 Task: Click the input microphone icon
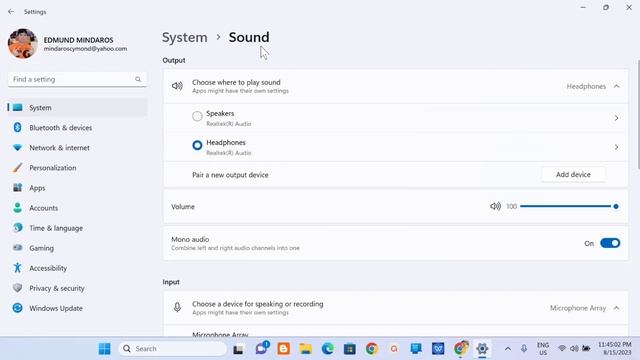(177, 307)
